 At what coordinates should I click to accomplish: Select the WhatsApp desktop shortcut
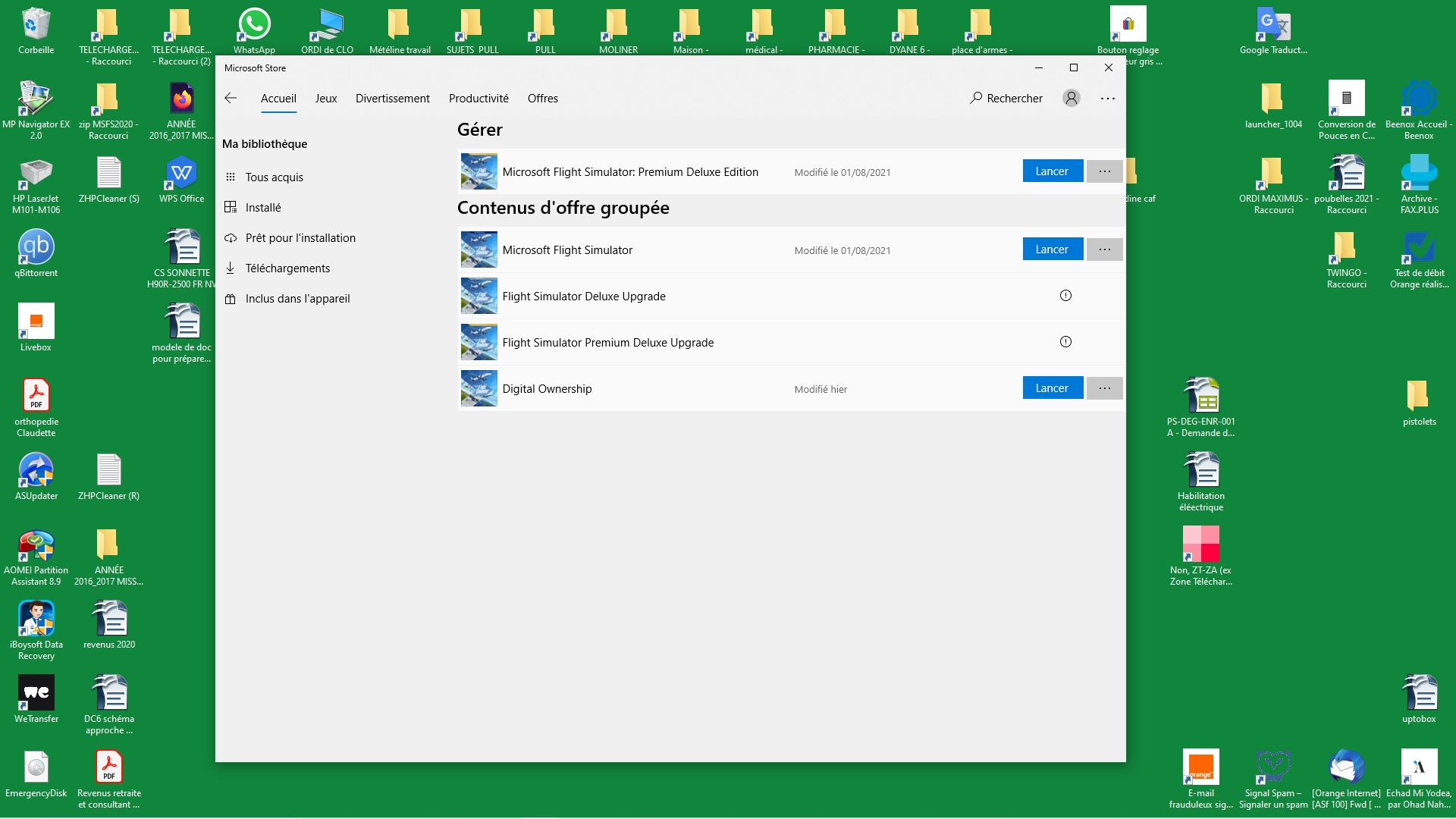point(254,31)
